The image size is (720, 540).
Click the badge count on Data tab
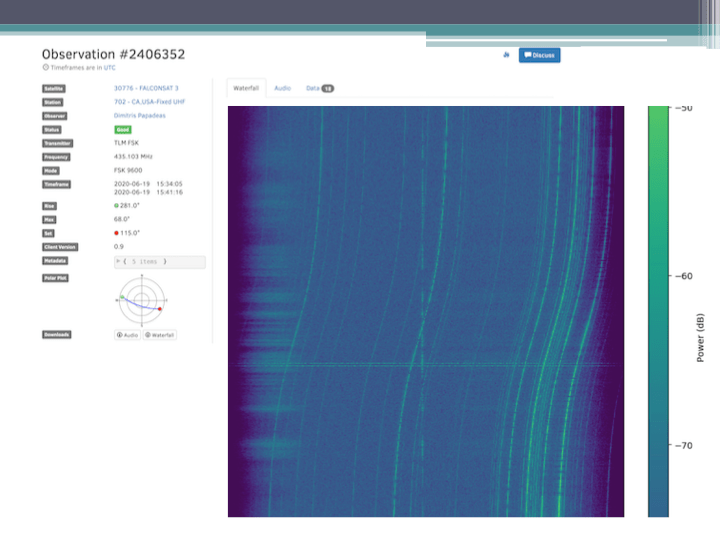click(x=327, y=88)
